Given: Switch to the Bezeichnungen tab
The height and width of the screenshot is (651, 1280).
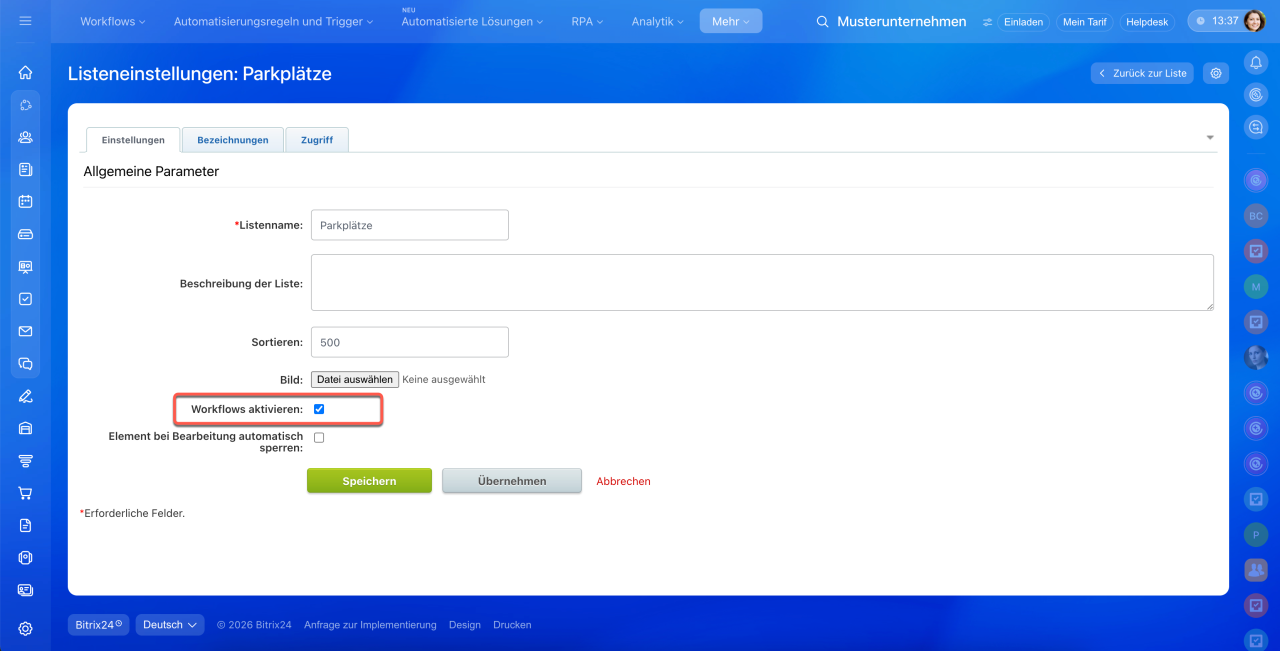Looking at the screenshot, I should [233, 140].
